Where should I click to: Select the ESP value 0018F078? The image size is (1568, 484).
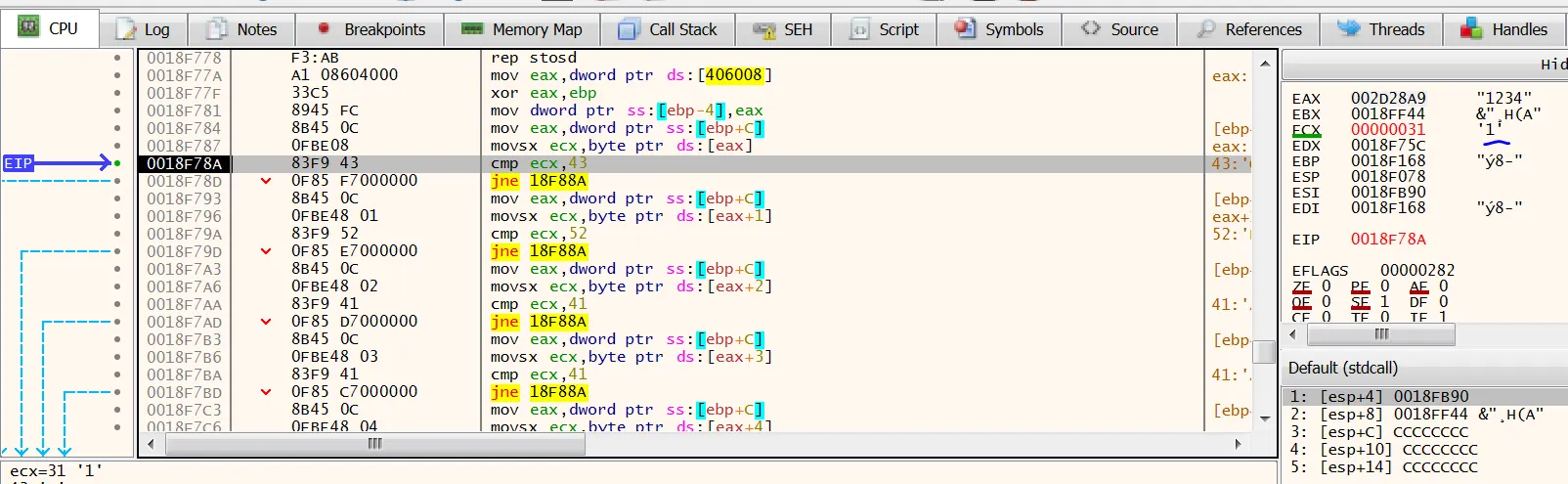1388,177
